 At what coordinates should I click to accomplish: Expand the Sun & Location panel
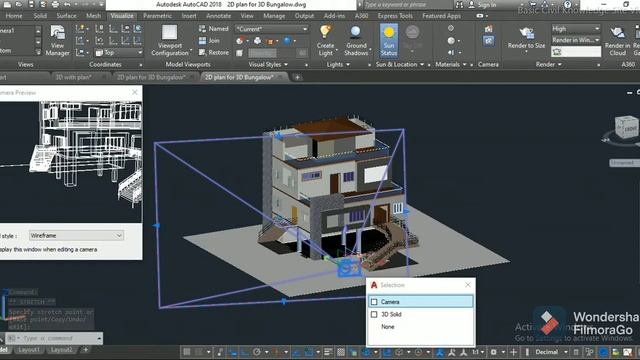400,64
